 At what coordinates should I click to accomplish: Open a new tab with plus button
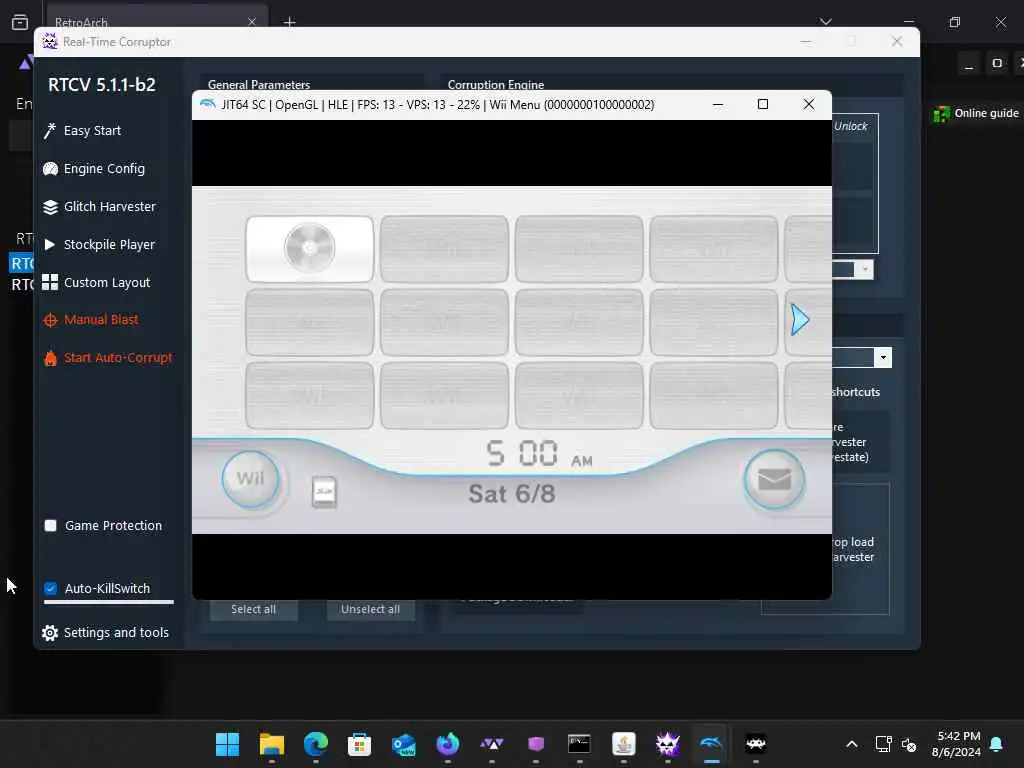tap(289, 22)
